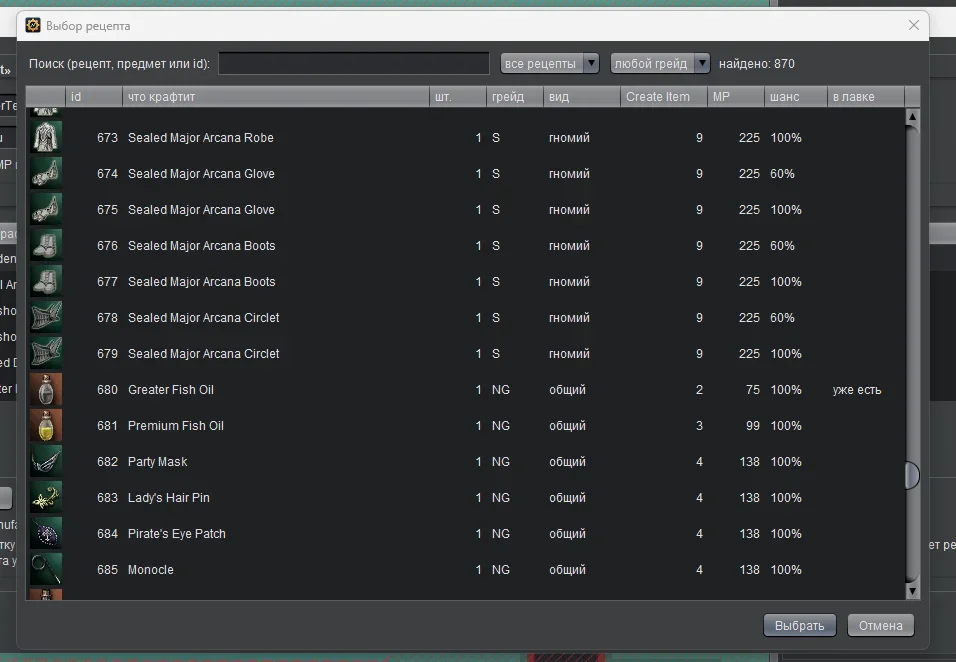Click the 'Create Item' column header
Viewport: 956px width, 662px height.
[663, 97]
